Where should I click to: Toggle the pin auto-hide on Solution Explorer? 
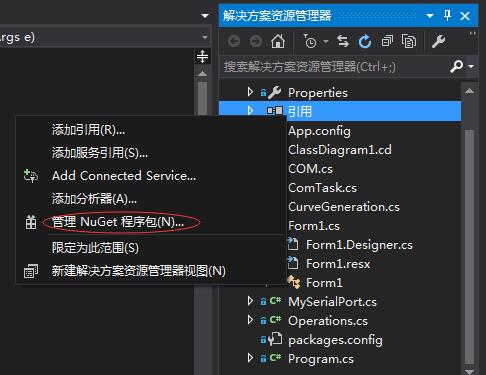[x=448, y=15]
